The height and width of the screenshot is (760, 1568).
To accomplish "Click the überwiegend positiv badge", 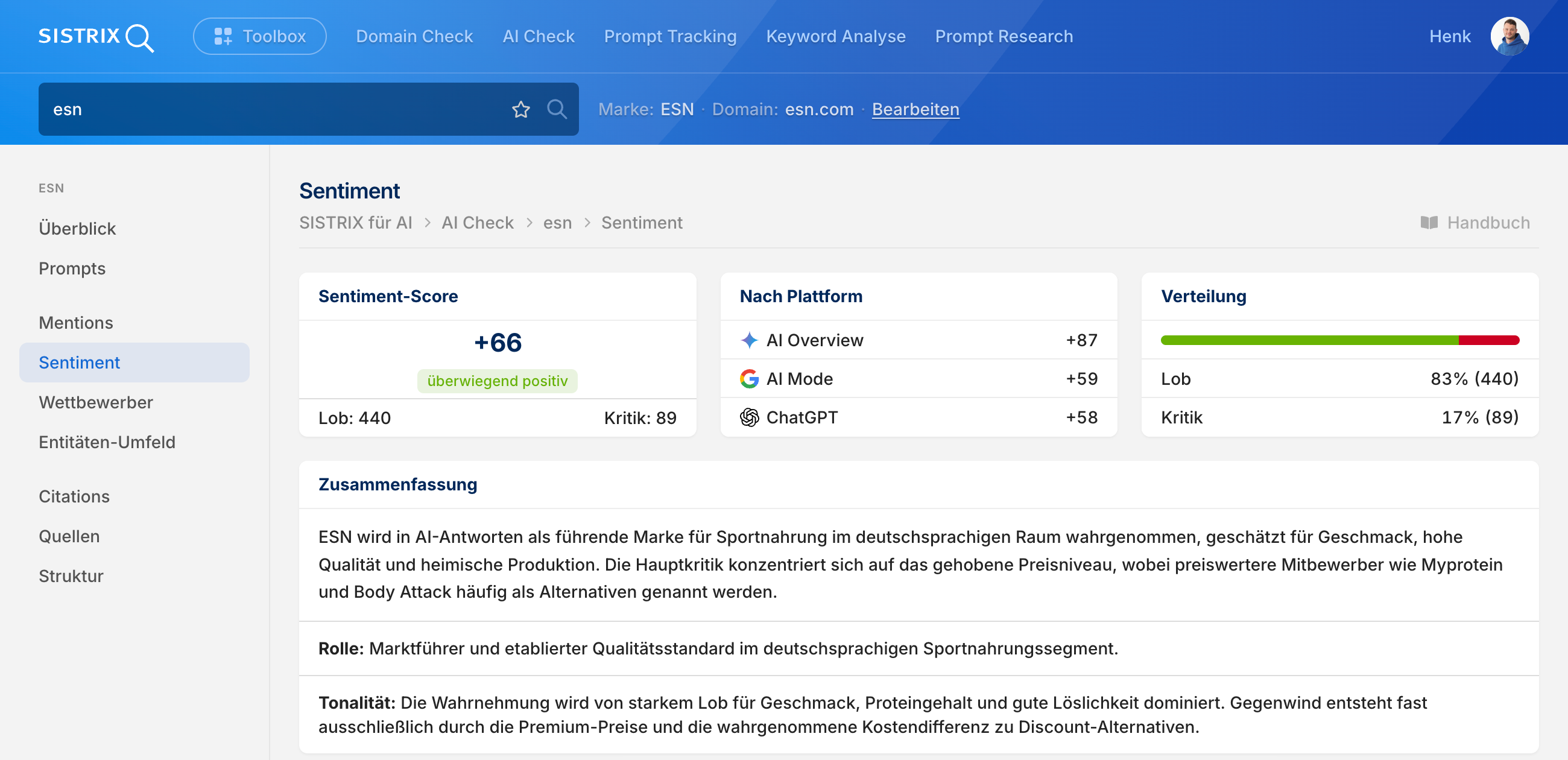I will point(498,381).
